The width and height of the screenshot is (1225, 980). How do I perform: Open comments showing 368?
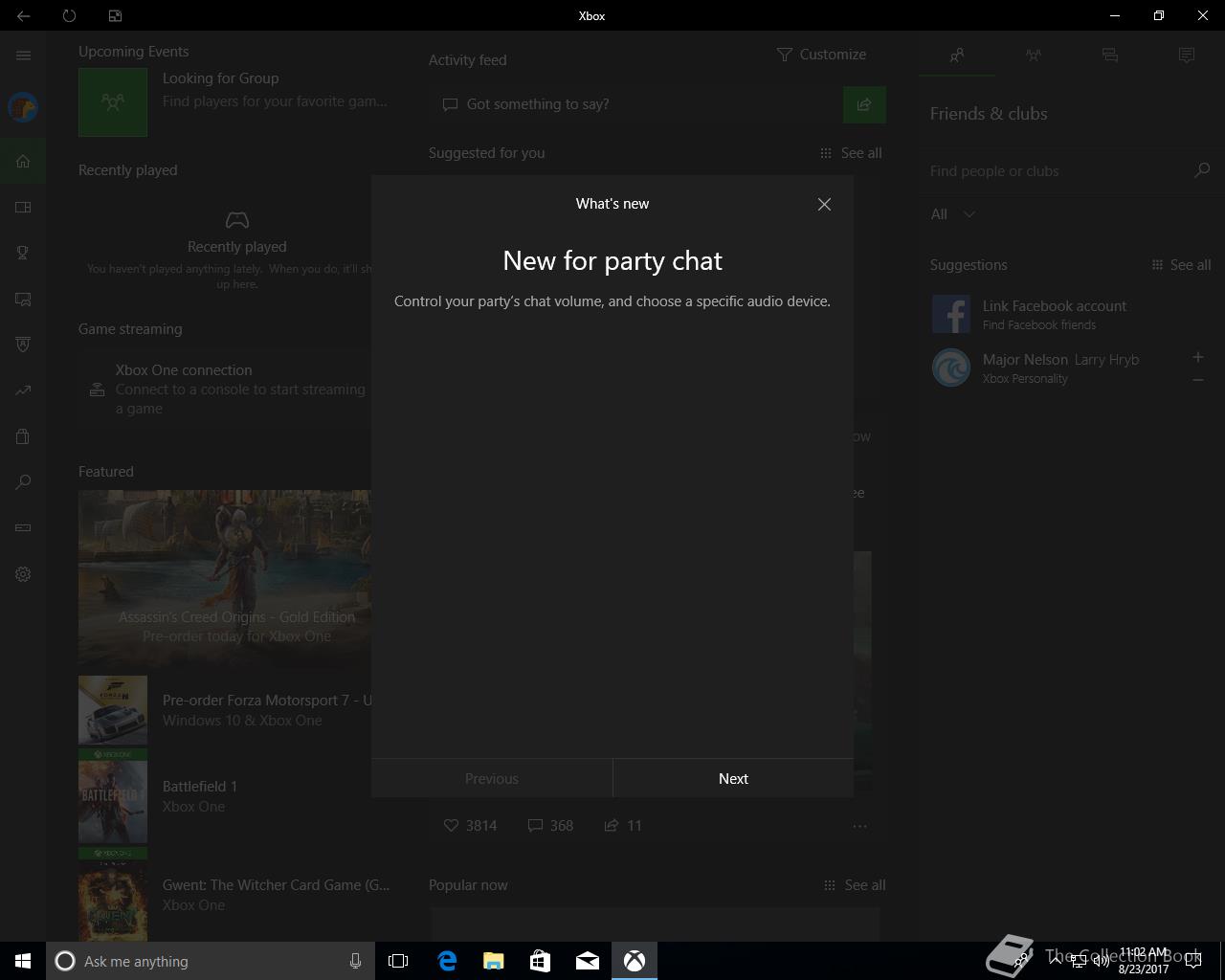click(550, 826)
